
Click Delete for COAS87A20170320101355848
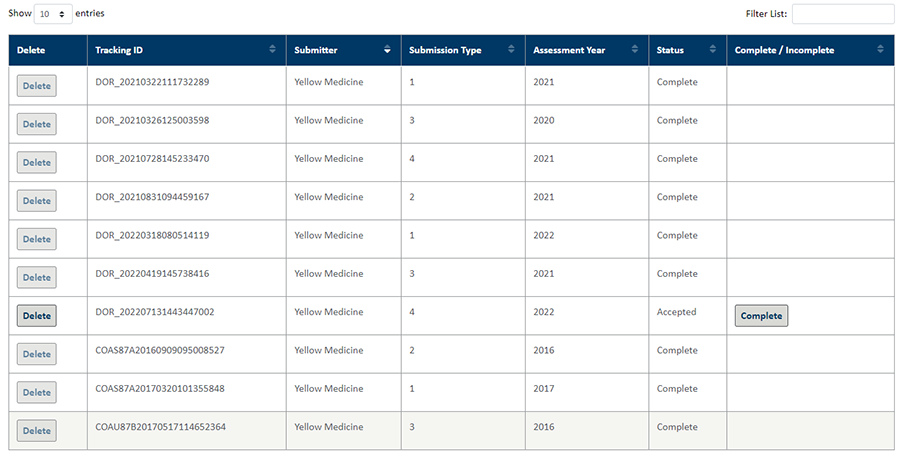coord(37,393)
